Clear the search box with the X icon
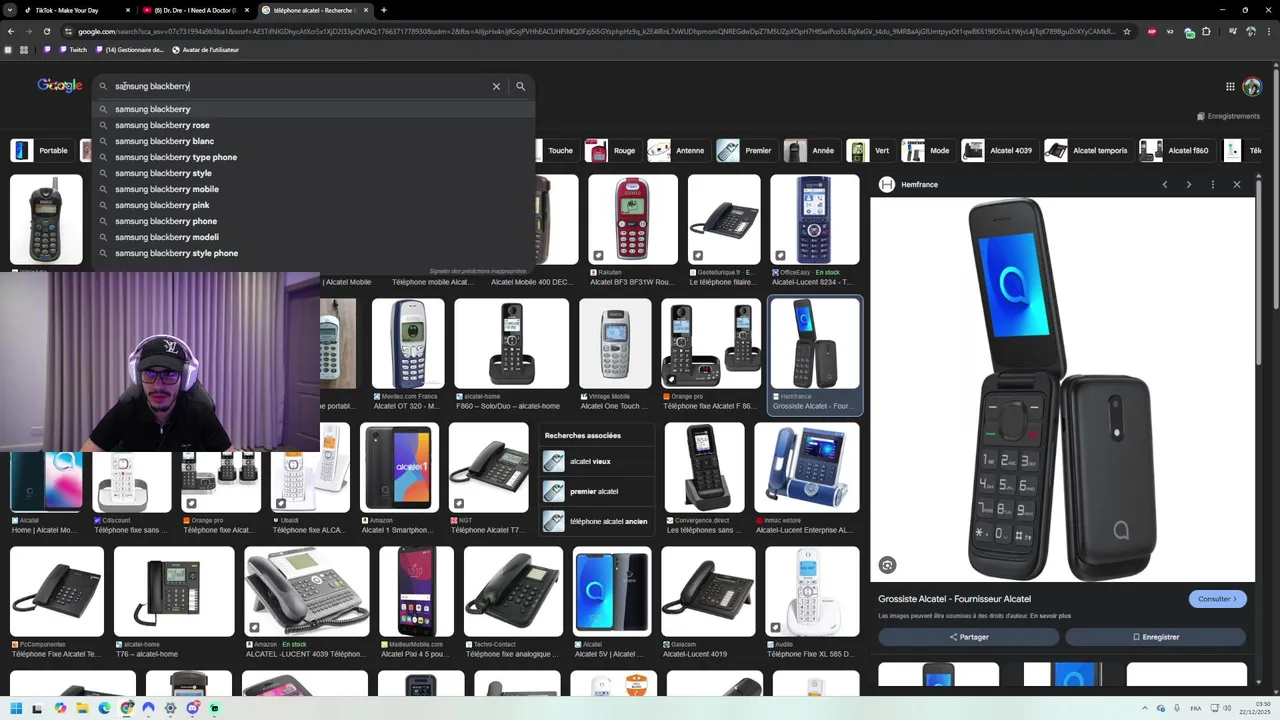 pyautogui.click(x=496, y=86)
